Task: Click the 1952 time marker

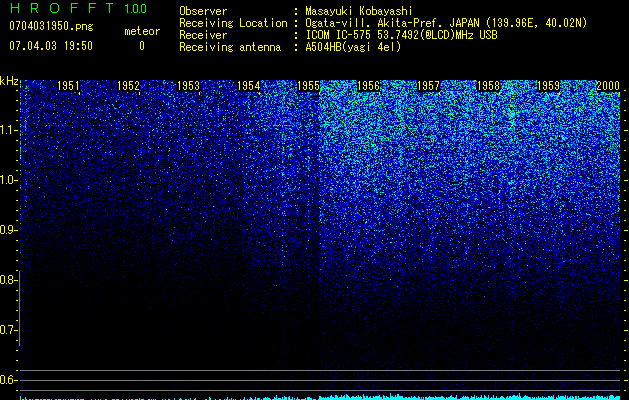Action: pos(128,86)
